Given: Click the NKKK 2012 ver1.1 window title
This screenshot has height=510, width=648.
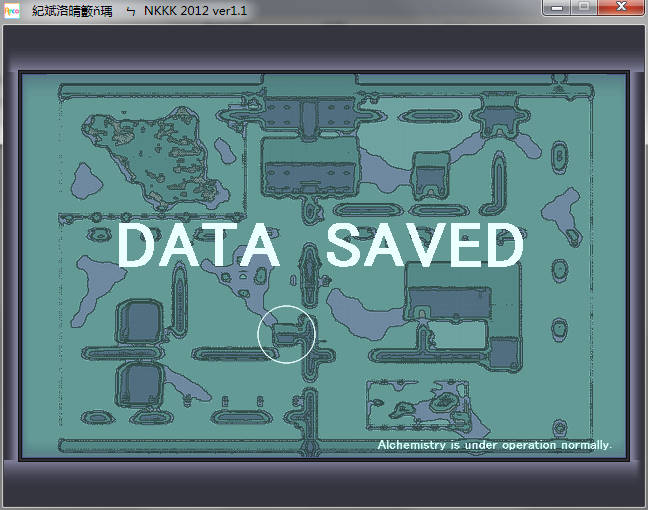Looking at the screenshot, I should tap(198, 12).
